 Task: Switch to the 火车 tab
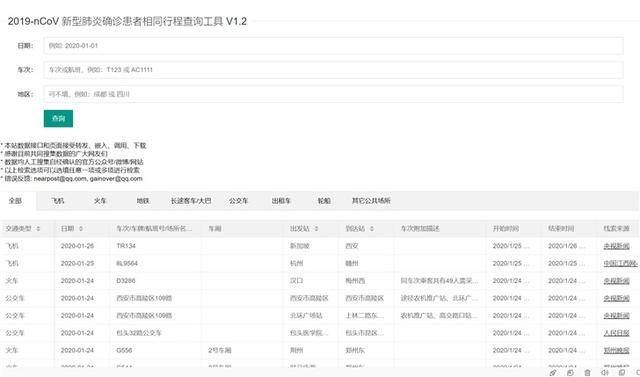pyautogui.click(x=100, y=201)
